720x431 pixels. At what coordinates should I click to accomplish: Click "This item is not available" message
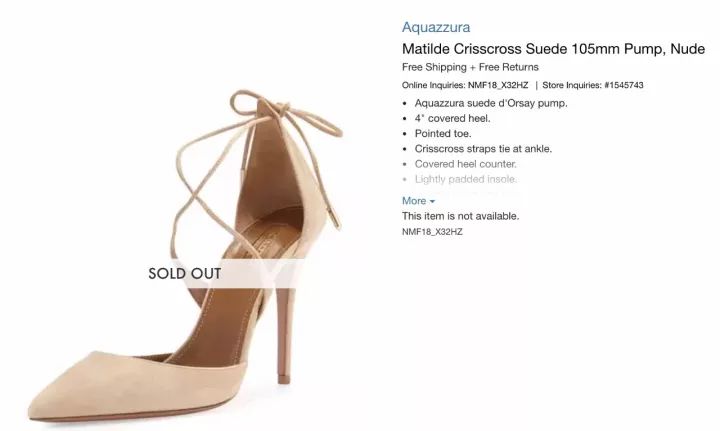pos(460,216)
